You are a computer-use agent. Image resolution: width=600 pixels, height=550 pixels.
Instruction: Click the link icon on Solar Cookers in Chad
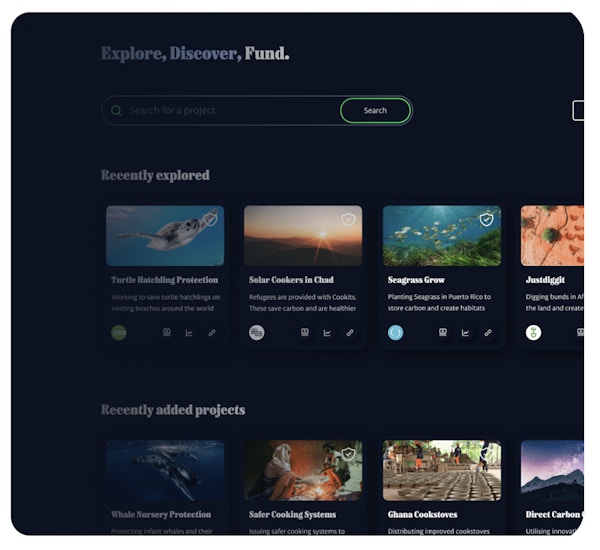click(350, 333)
